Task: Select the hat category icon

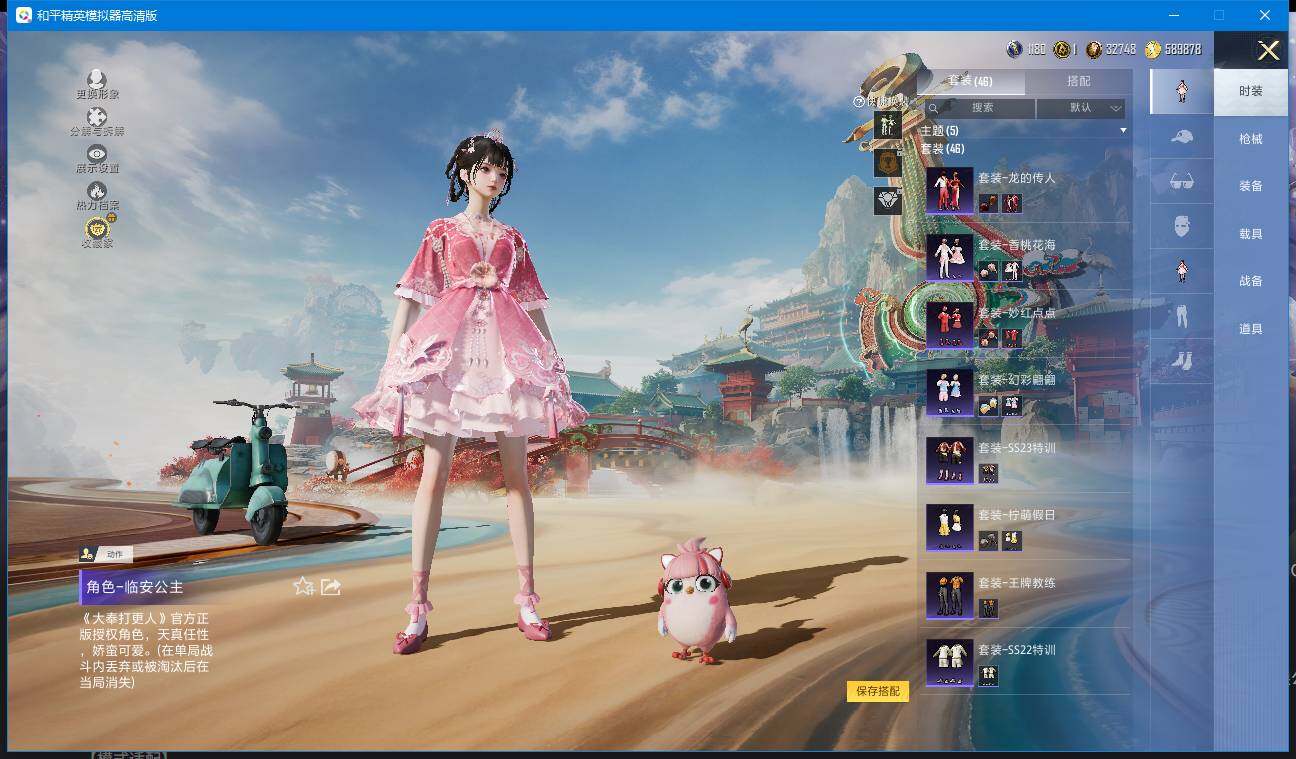Action: coord(1181,137)
